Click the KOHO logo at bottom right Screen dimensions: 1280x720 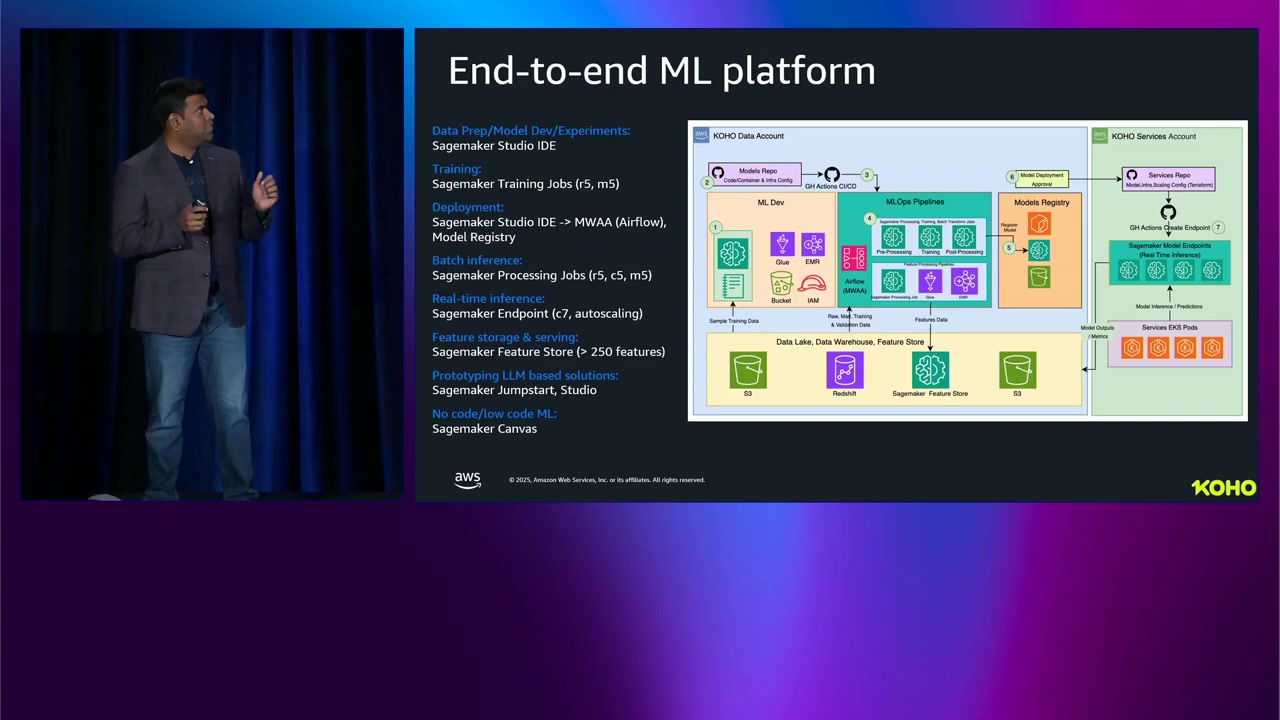click(1223, 487)
